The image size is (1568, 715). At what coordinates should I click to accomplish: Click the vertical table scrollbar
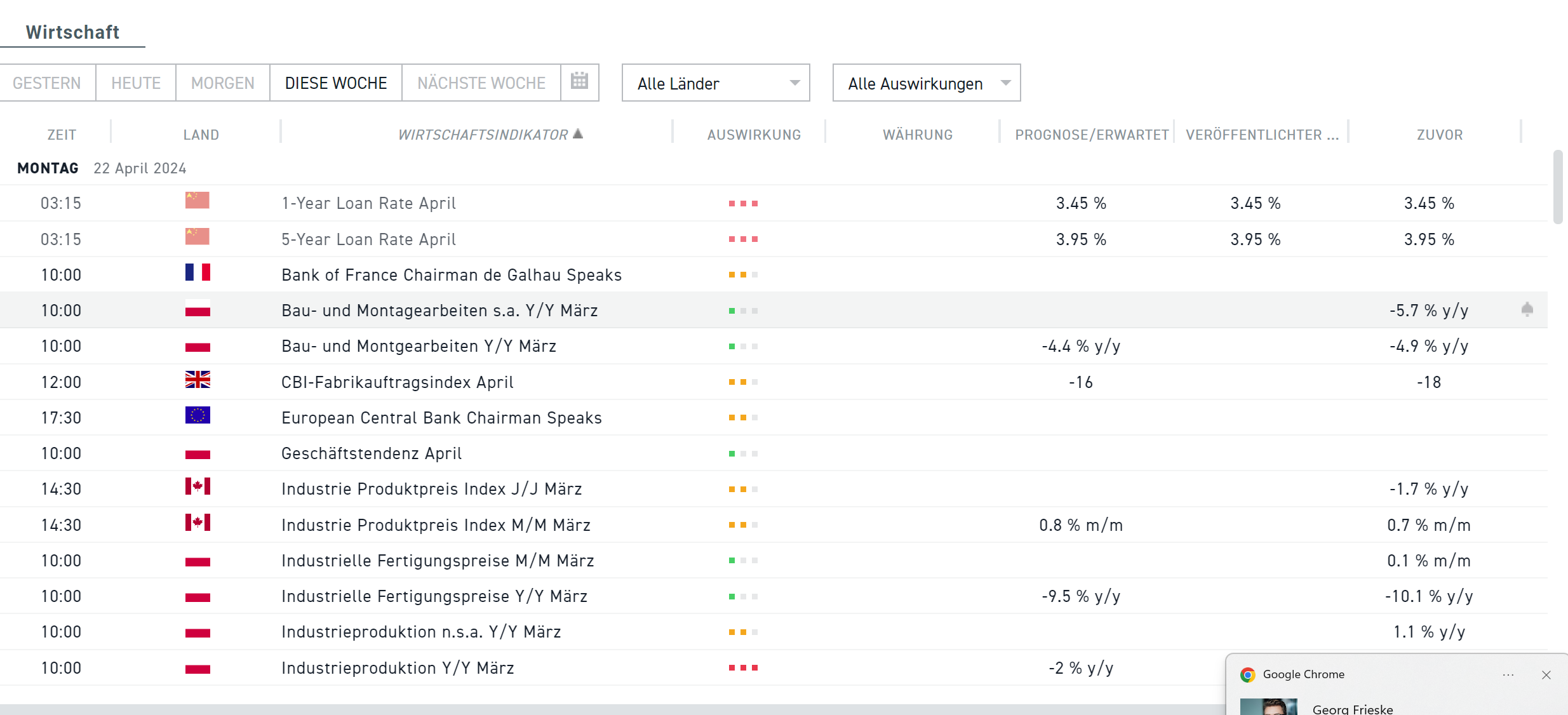click(x=1557, y=187)
